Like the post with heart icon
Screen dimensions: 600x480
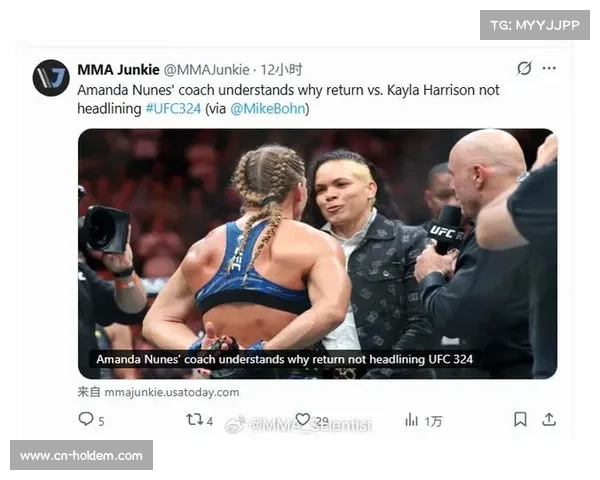(303, 420)
